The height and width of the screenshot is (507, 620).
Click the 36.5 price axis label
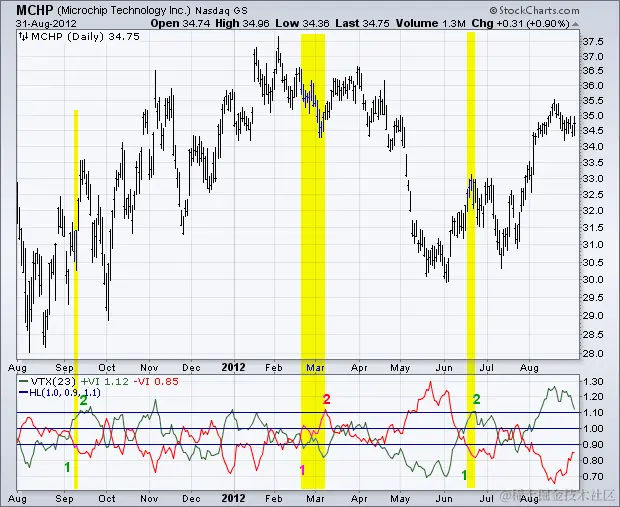(592, 71)
